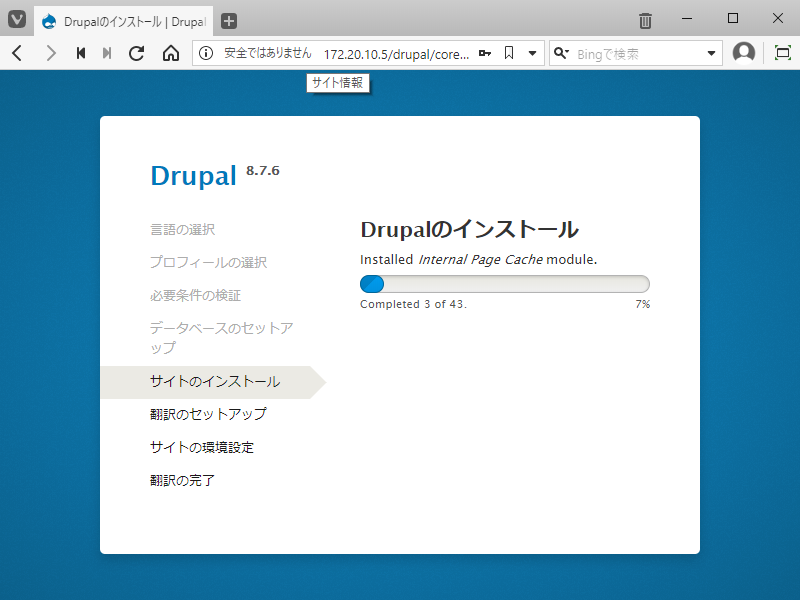Click the search engine magnifier icon

[561, 53]
